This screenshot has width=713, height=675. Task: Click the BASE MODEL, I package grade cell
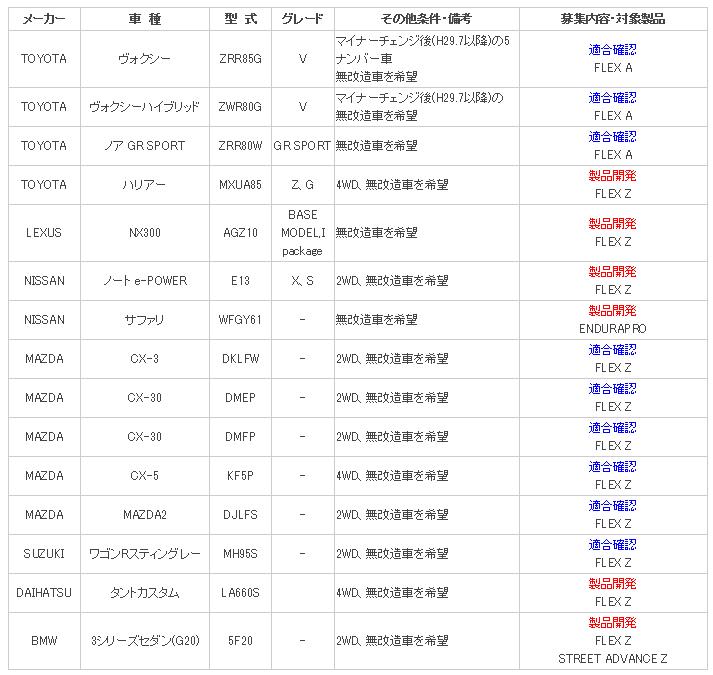[x=302, y=233]
